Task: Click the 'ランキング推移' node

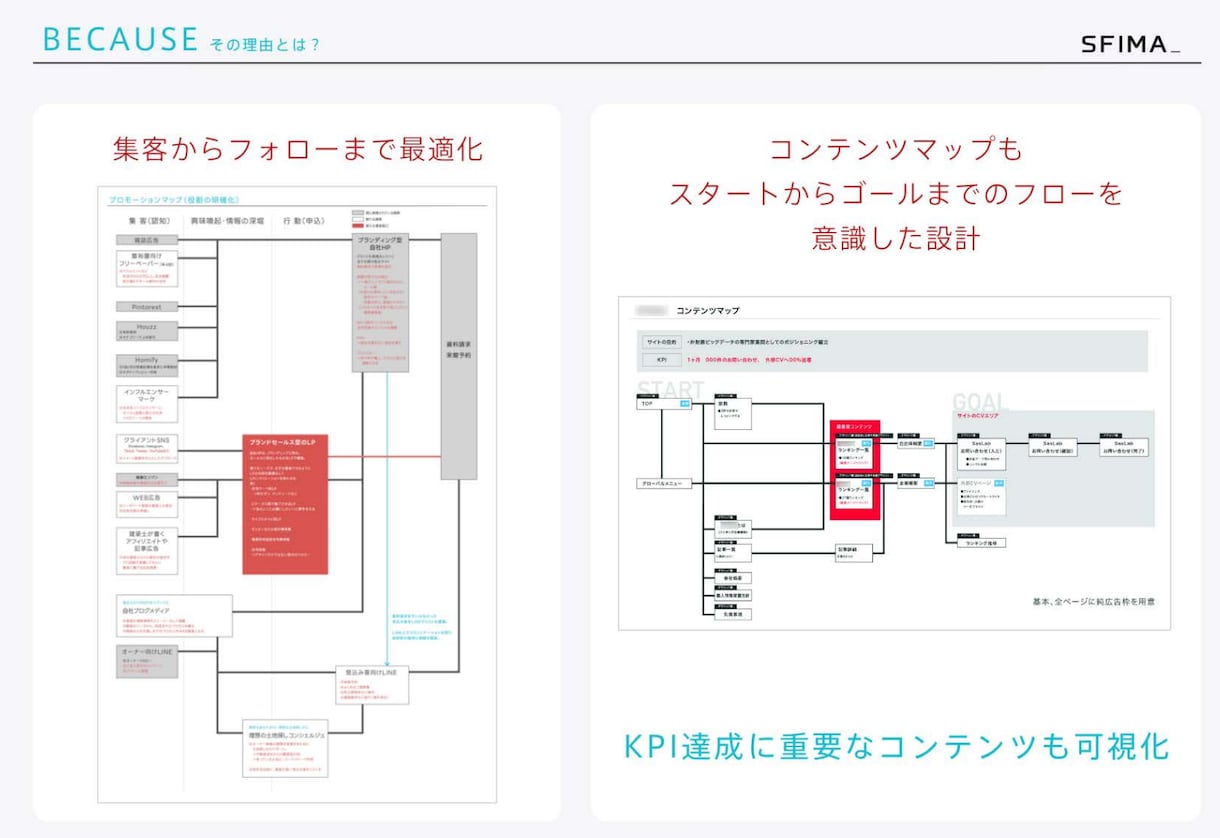Action: pos(980,543)
